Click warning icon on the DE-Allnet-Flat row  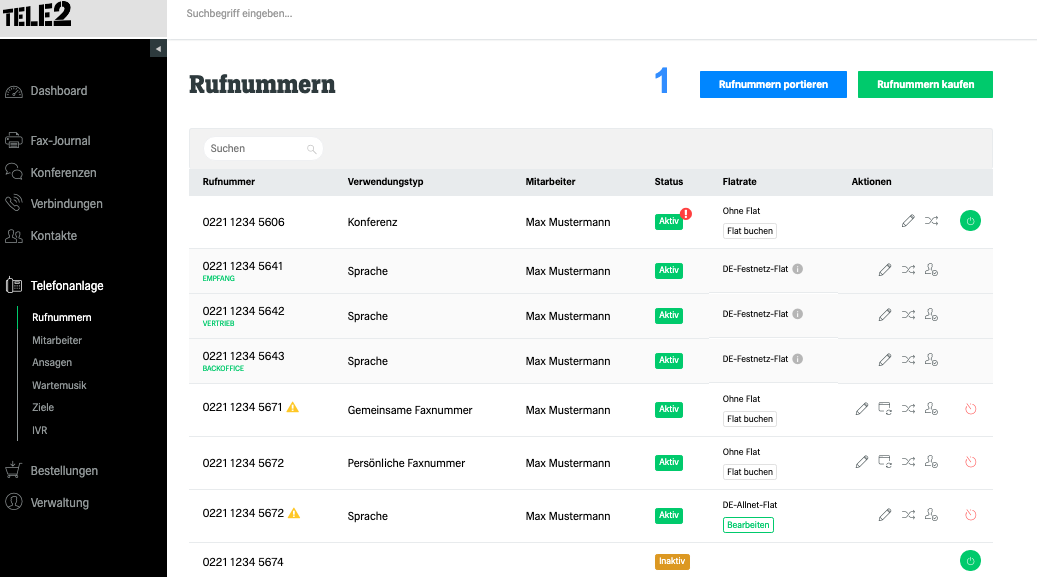point(294,513)
